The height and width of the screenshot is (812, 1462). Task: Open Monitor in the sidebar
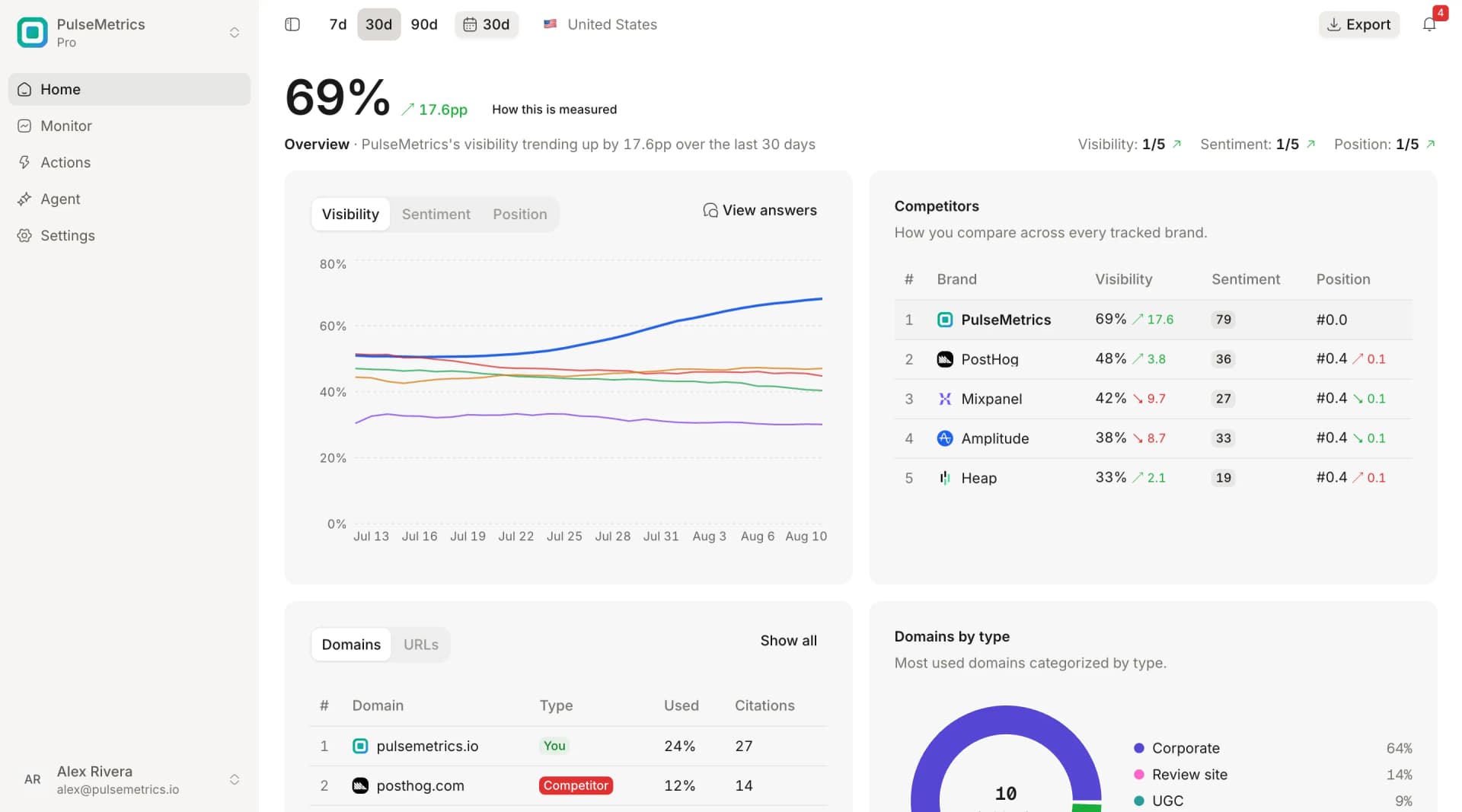coord(129,126)
